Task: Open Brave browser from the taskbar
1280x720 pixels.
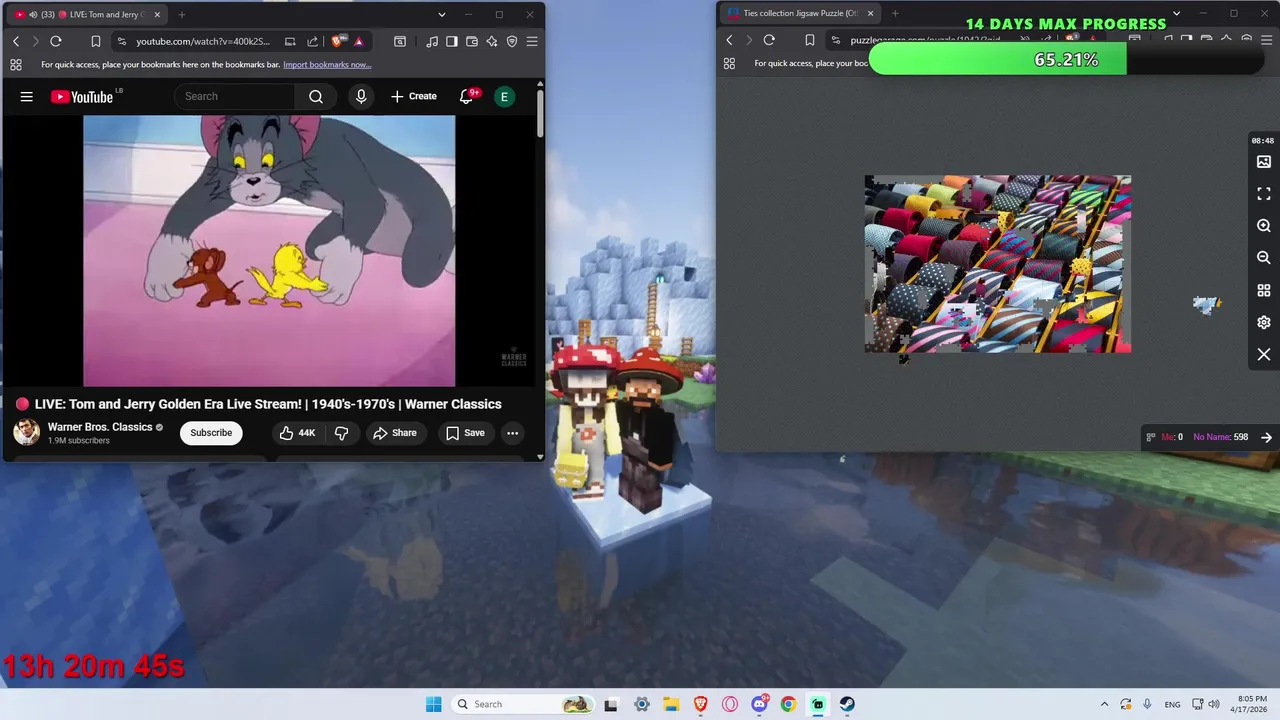Action: point(700,704)
